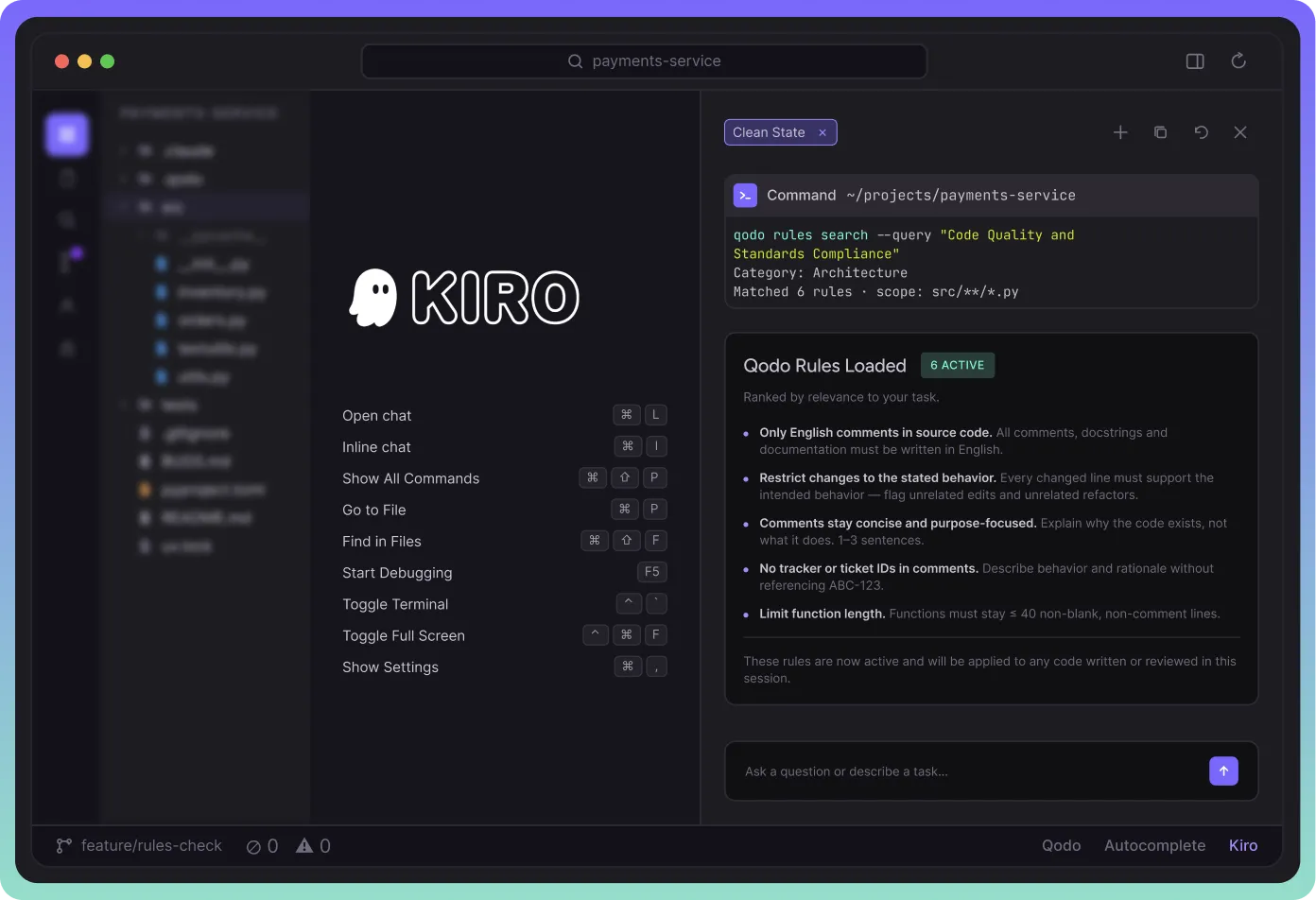The height and width of the screenshot is (900, 1316).
Task: Close the Clean State tab
Action: [822, 132]
